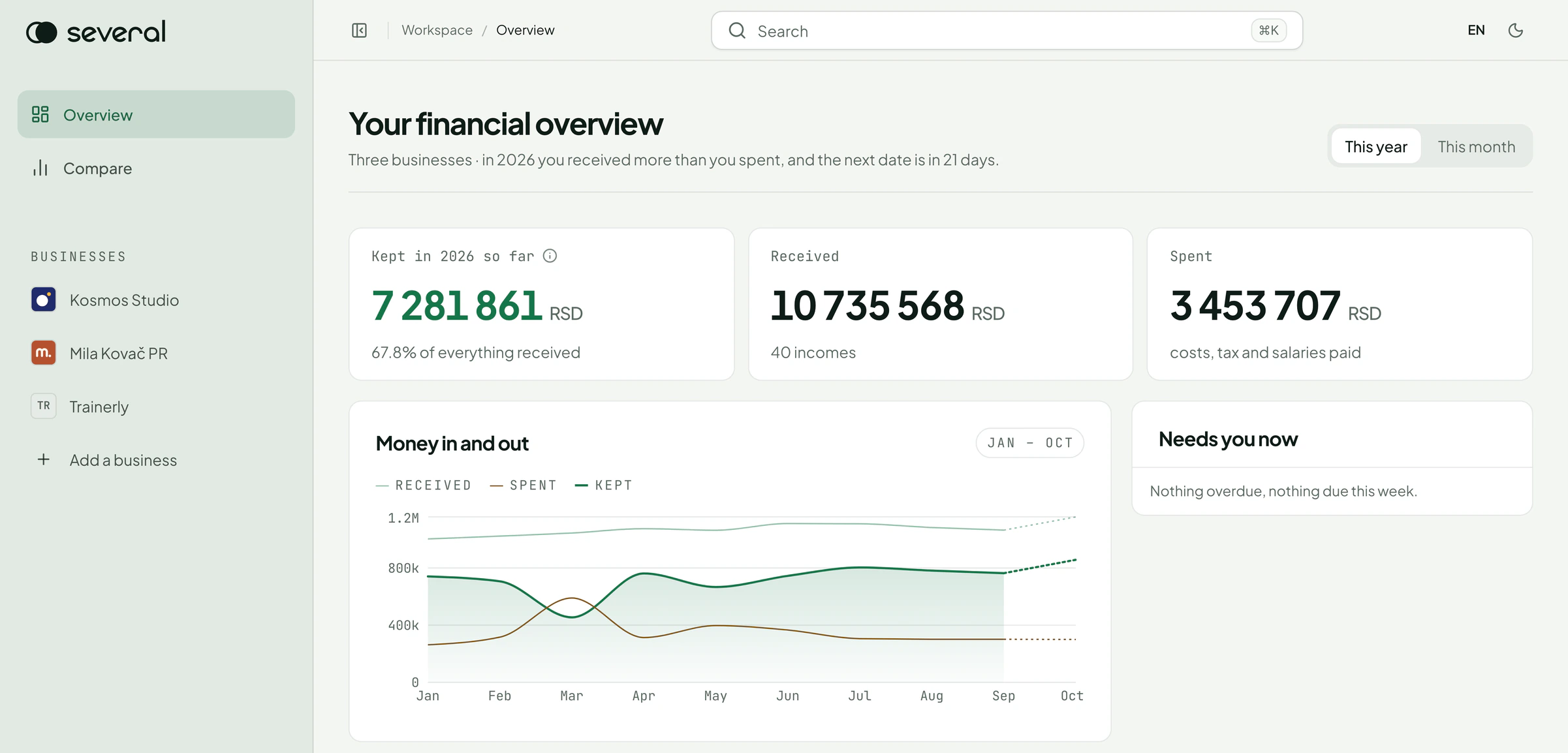Open the Overview sidebar item
Screen dimensions: 1568x753
click(156, 114)
